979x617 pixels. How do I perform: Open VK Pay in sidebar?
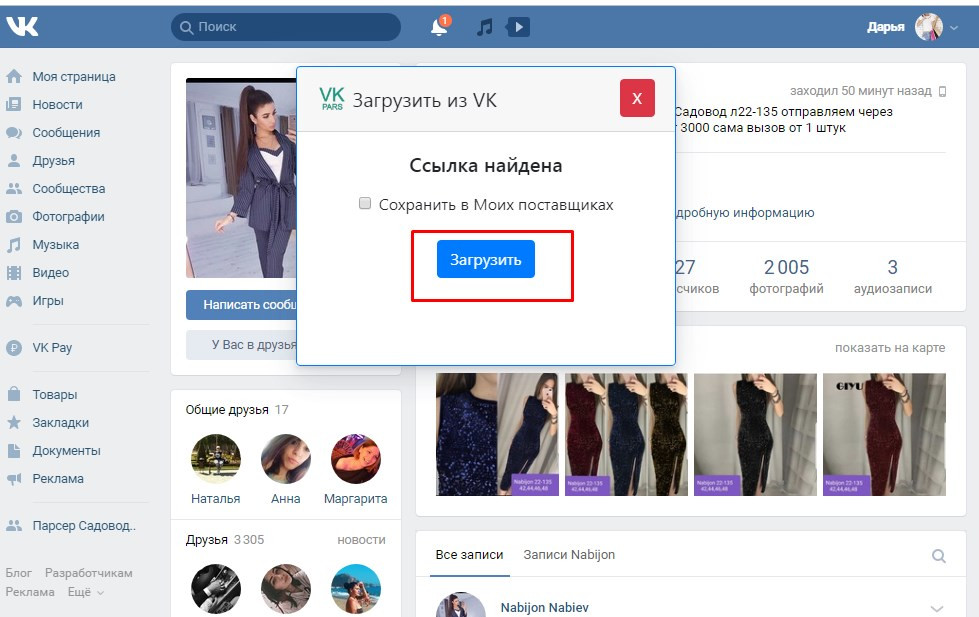click(x=52, y=348)
